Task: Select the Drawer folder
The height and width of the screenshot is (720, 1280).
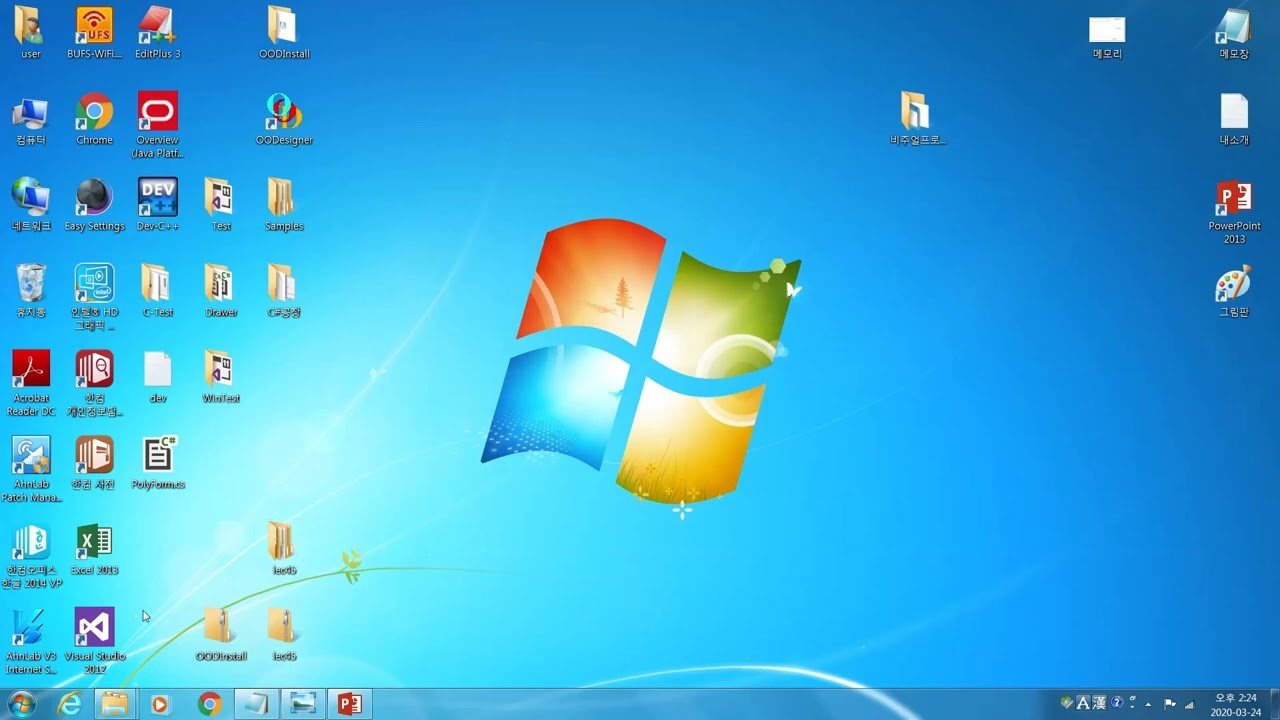Action: tap(221, 292)
